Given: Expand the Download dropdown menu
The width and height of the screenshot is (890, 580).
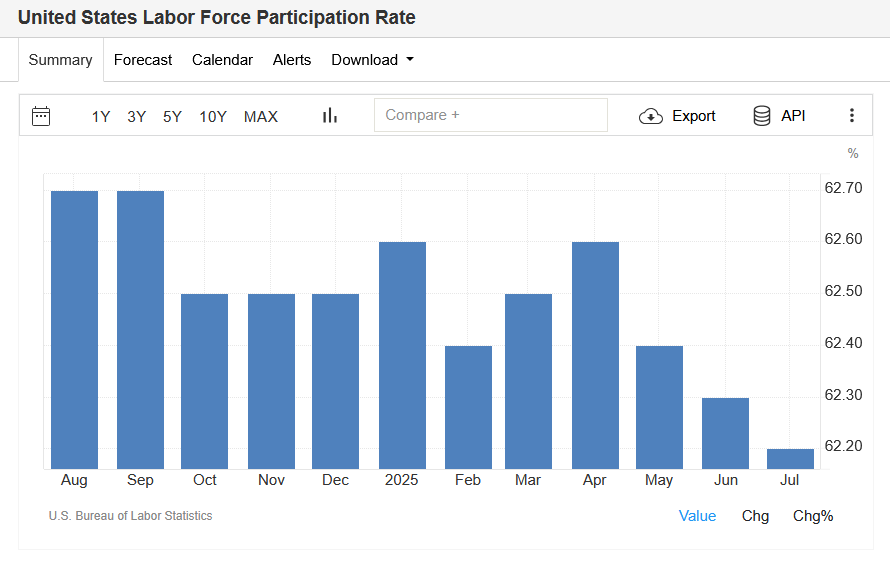Looking at the screenshot, I should click(x=372, y=60).
